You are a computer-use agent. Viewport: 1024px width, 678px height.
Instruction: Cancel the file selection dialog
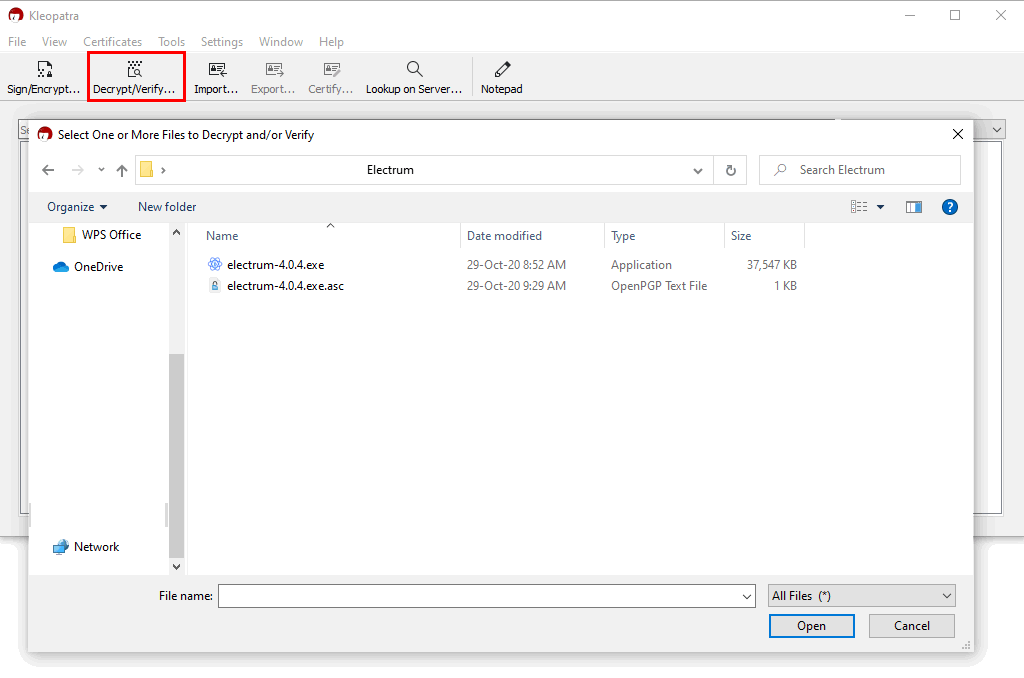911,626
